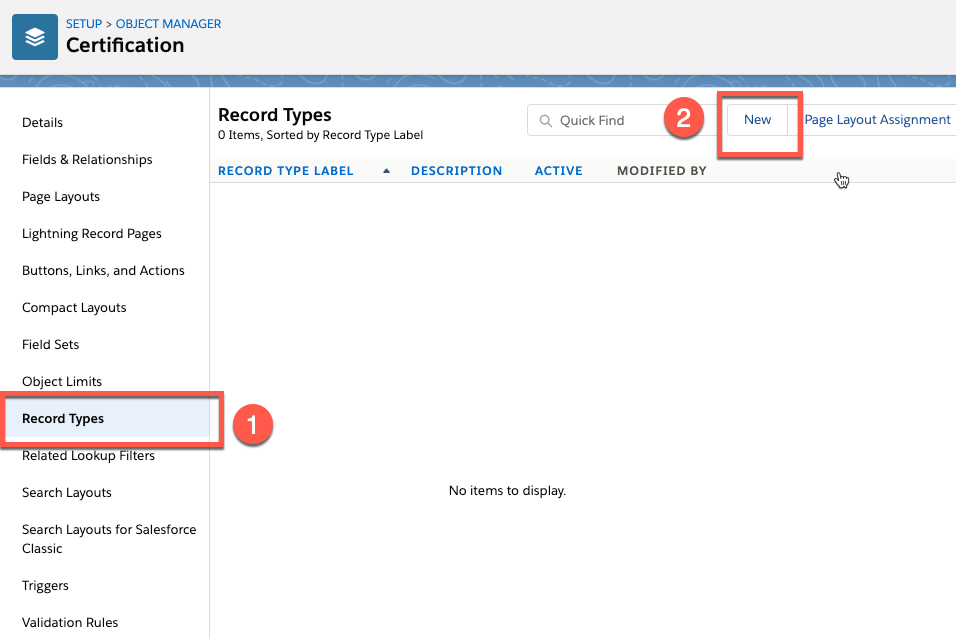Open Page Layout Assignment
This screenshot has height=639, width=956.
pyautogui.click(x=877, y=119)
